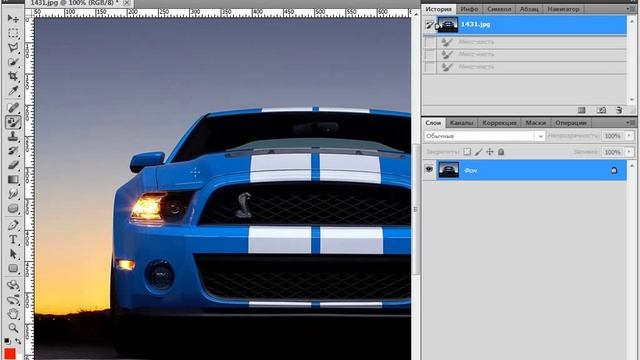Select the Gradient tool
640x360 pixels.
[13, 180]
